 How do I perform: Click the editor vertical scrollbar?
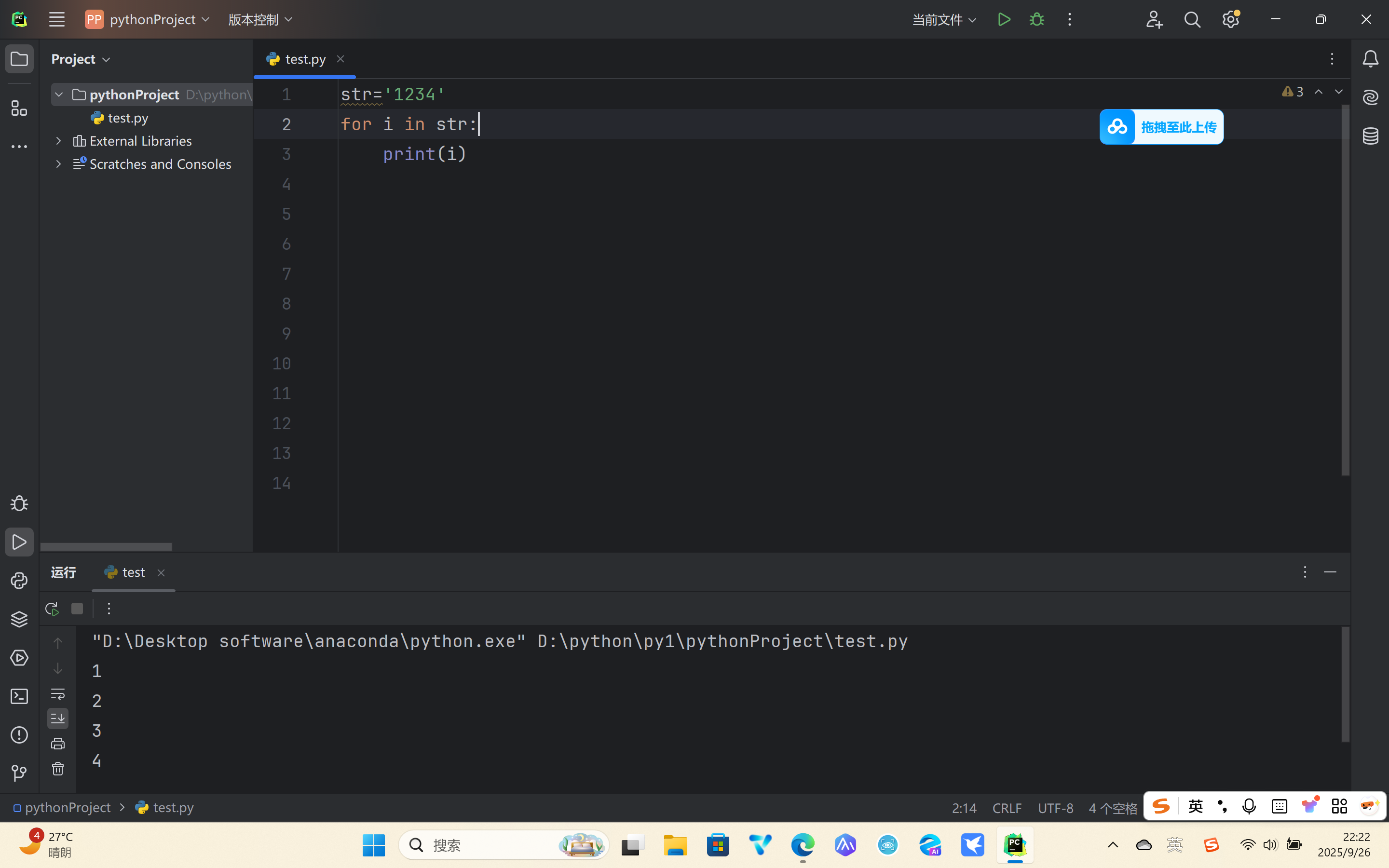[1345, 287]
